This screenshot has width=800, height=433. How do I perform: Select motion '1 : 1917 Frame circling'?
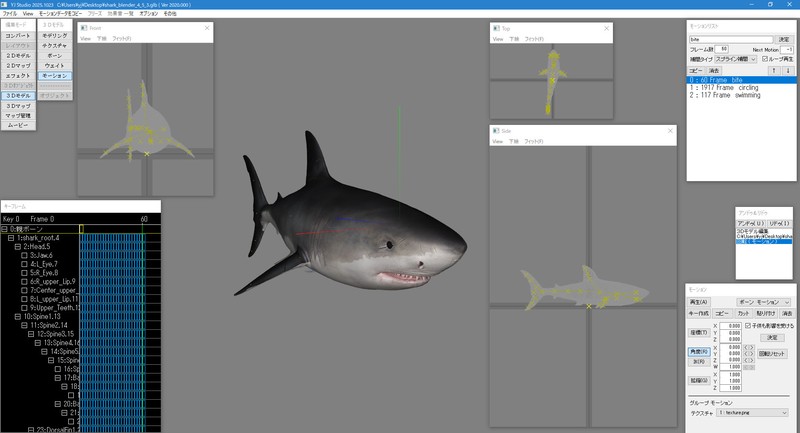742,88
